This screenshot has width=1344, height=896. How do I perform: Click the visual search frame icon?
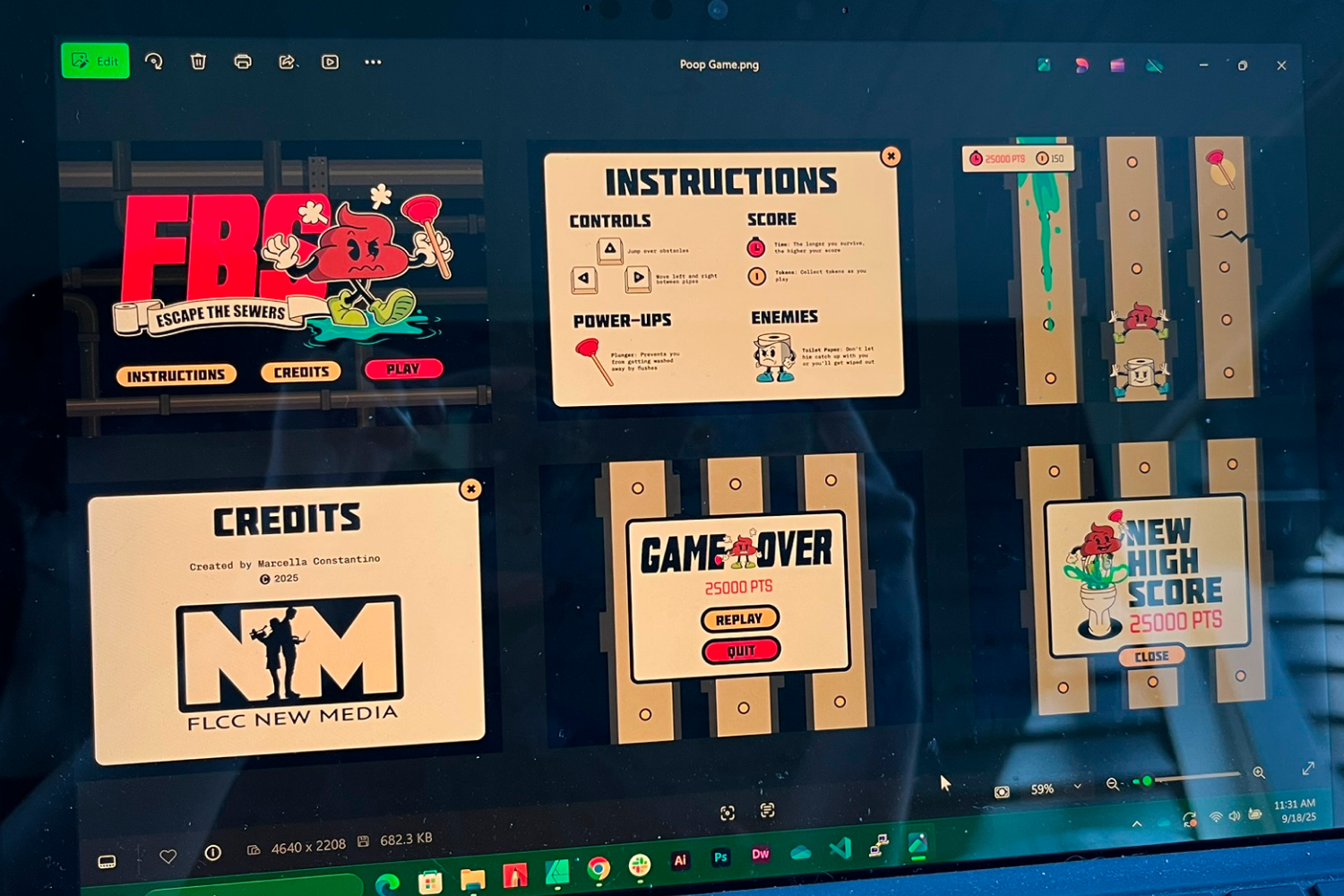coord(728,813)
